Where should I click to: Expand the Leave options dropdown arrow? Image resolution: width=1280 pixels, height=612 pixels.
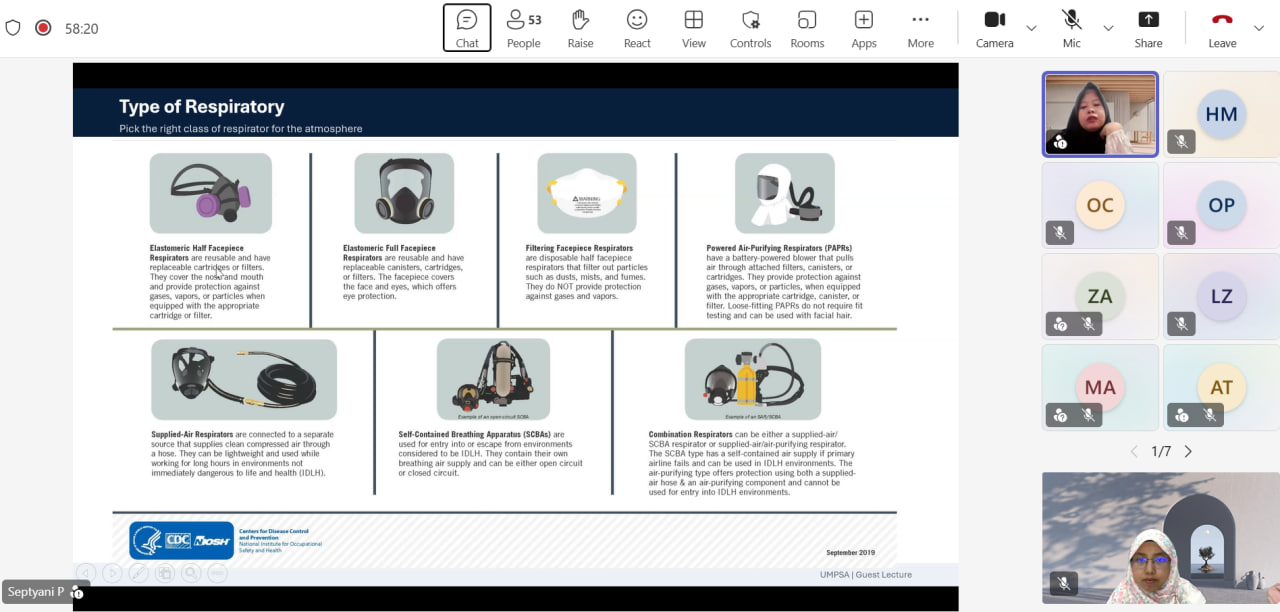1258,28
